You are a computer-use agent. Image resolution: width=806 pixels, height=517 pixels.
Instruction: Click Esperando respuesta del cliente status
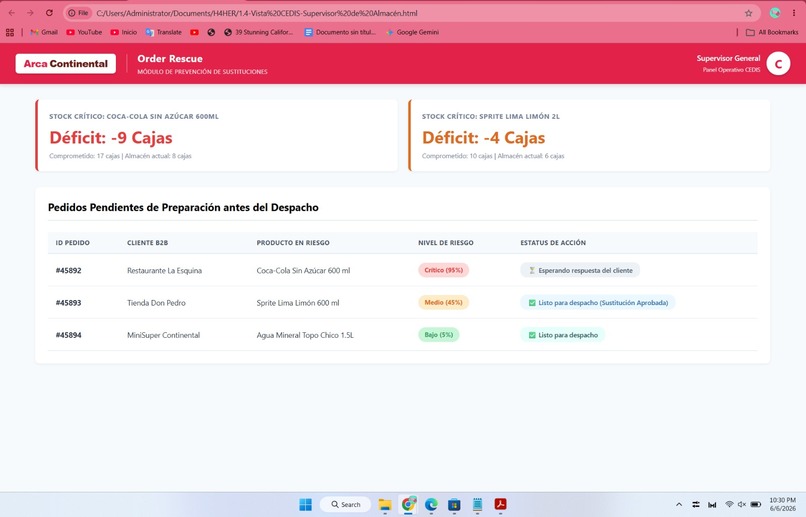[580, 270]
